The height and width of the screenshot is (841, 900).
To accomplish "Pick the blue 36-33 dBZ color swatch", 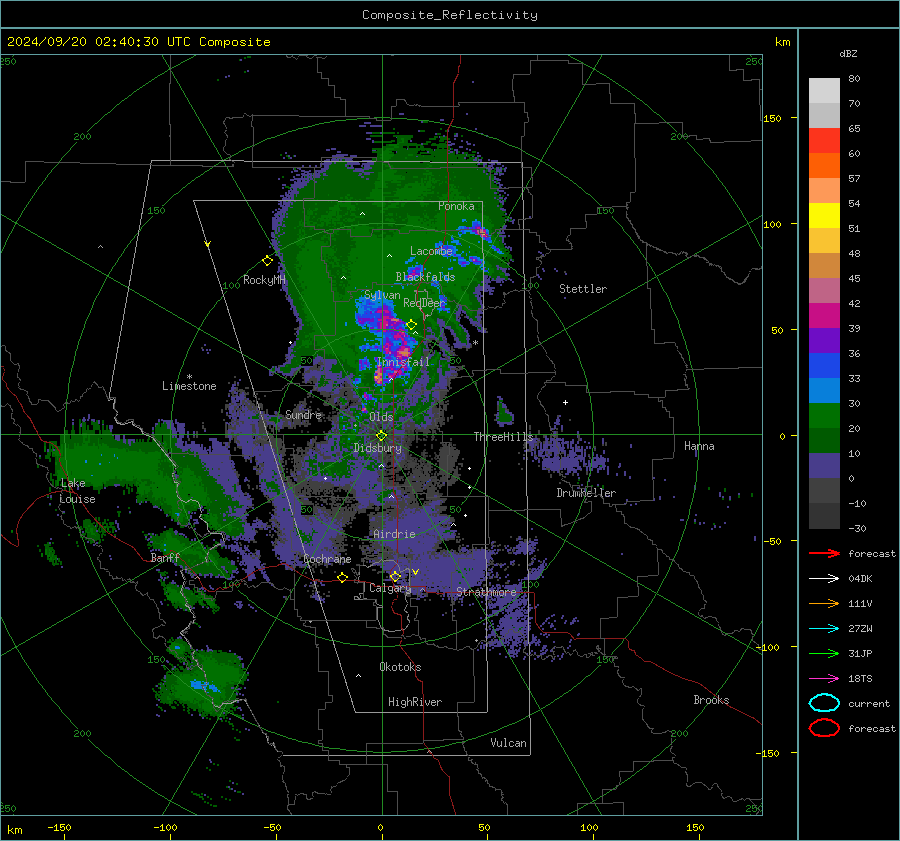I will pos(824,366).
